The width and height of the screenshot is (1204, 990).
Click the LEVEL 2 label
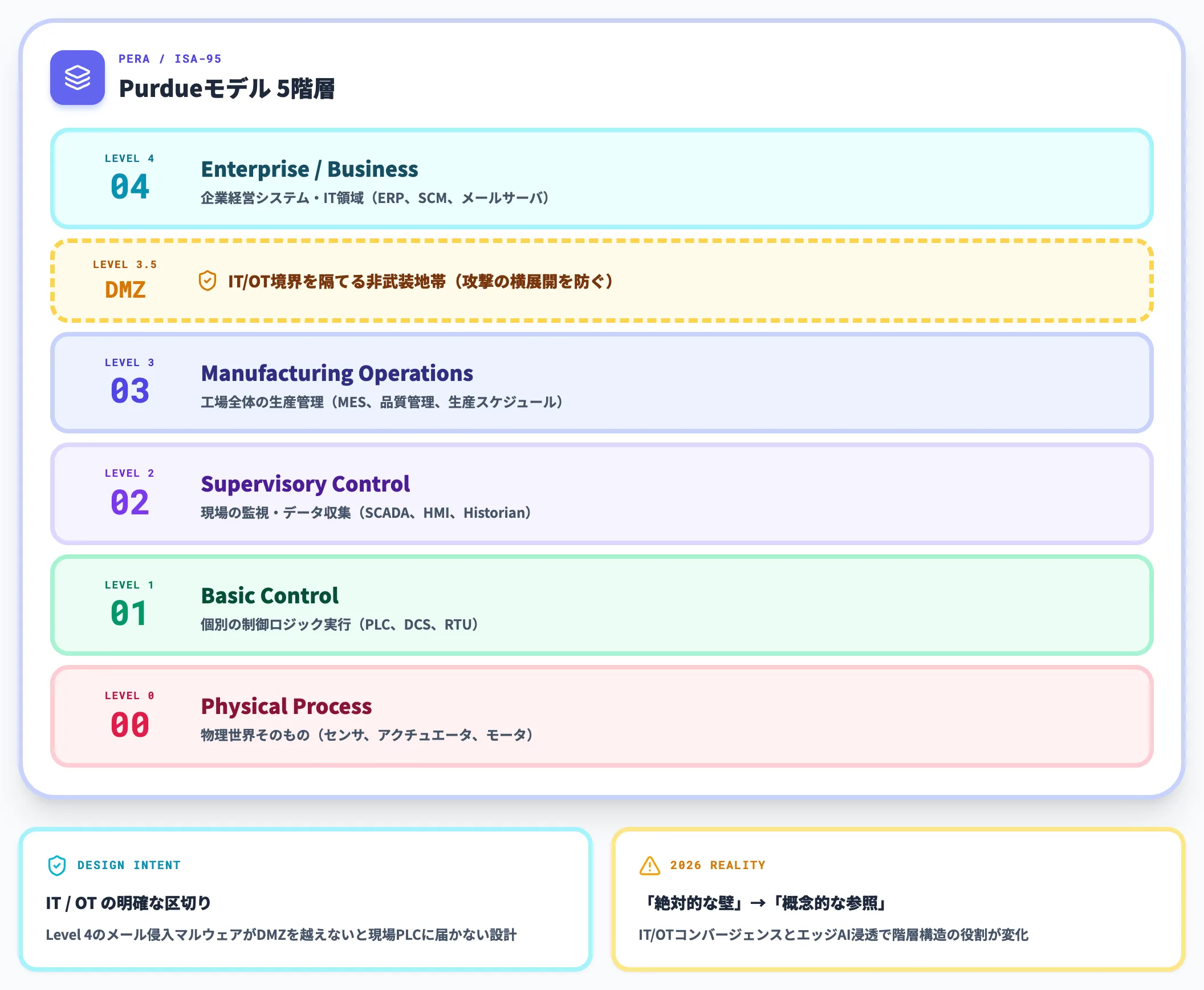coord(129,473)
